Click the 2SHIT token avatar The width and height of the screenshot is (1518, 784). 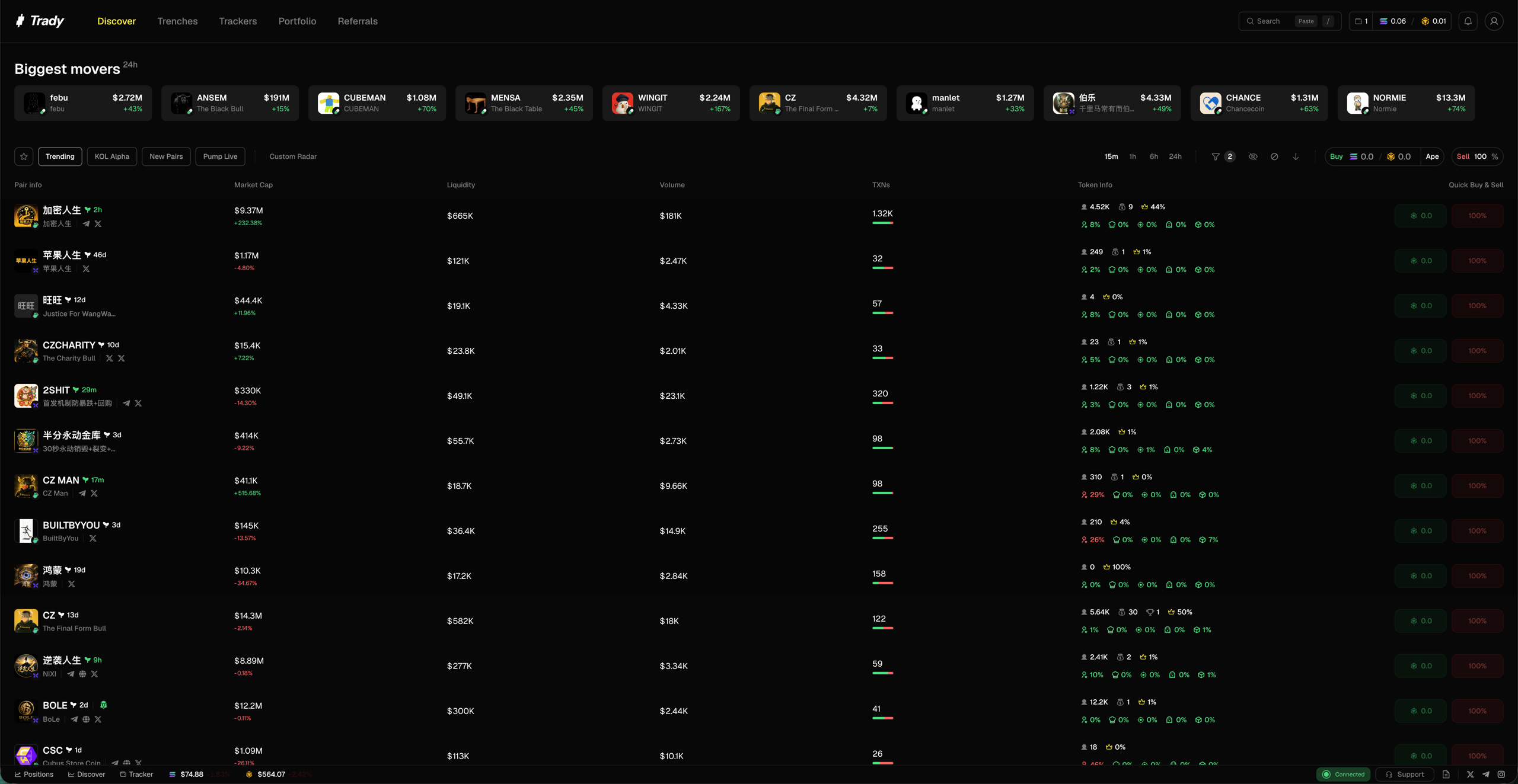pos(26,396)
